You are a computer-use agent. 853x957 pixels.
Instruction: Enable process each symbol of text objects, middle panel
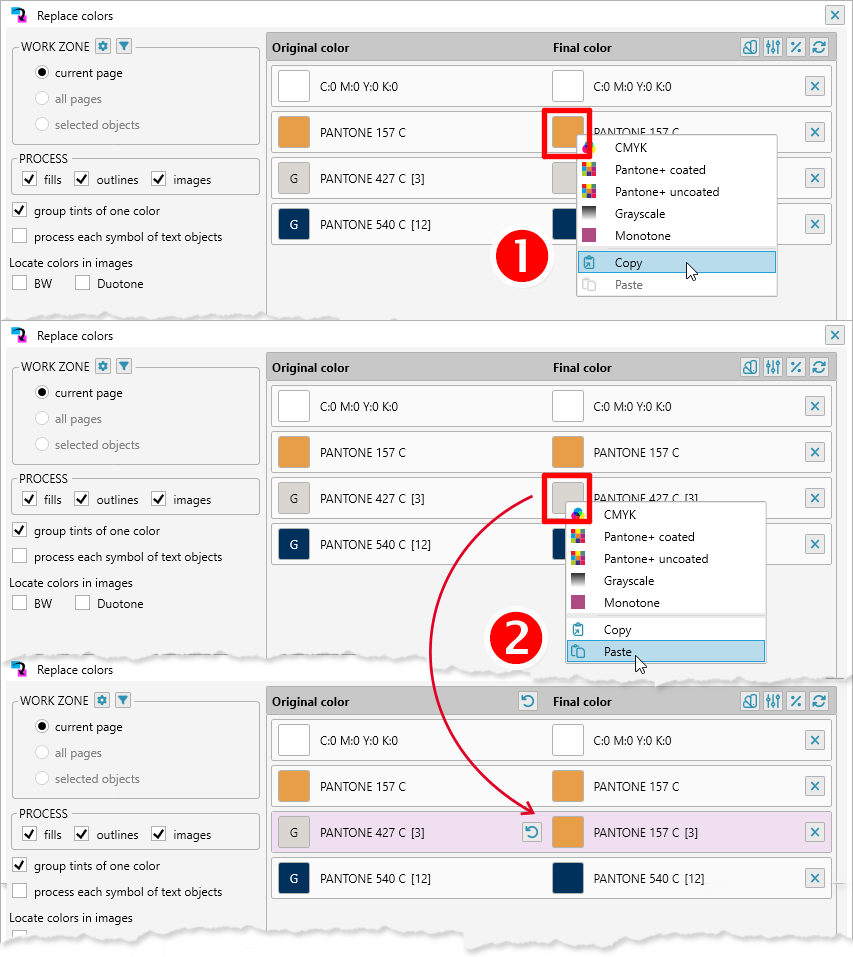coord(20,556)
